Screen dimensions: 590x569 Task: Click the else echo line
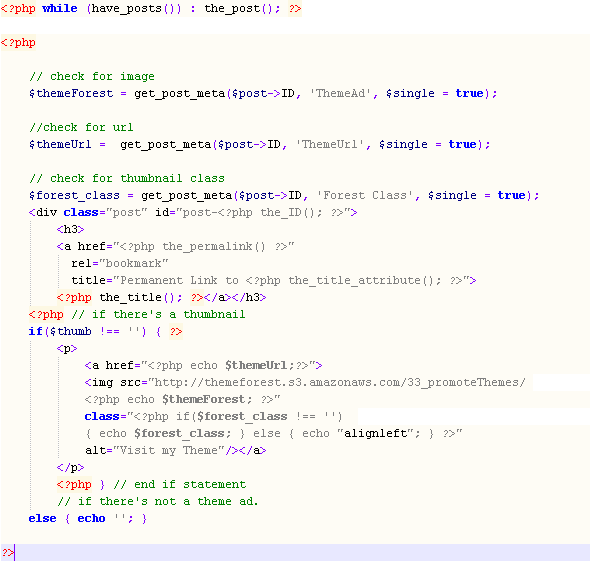click(x=88, y=519)
